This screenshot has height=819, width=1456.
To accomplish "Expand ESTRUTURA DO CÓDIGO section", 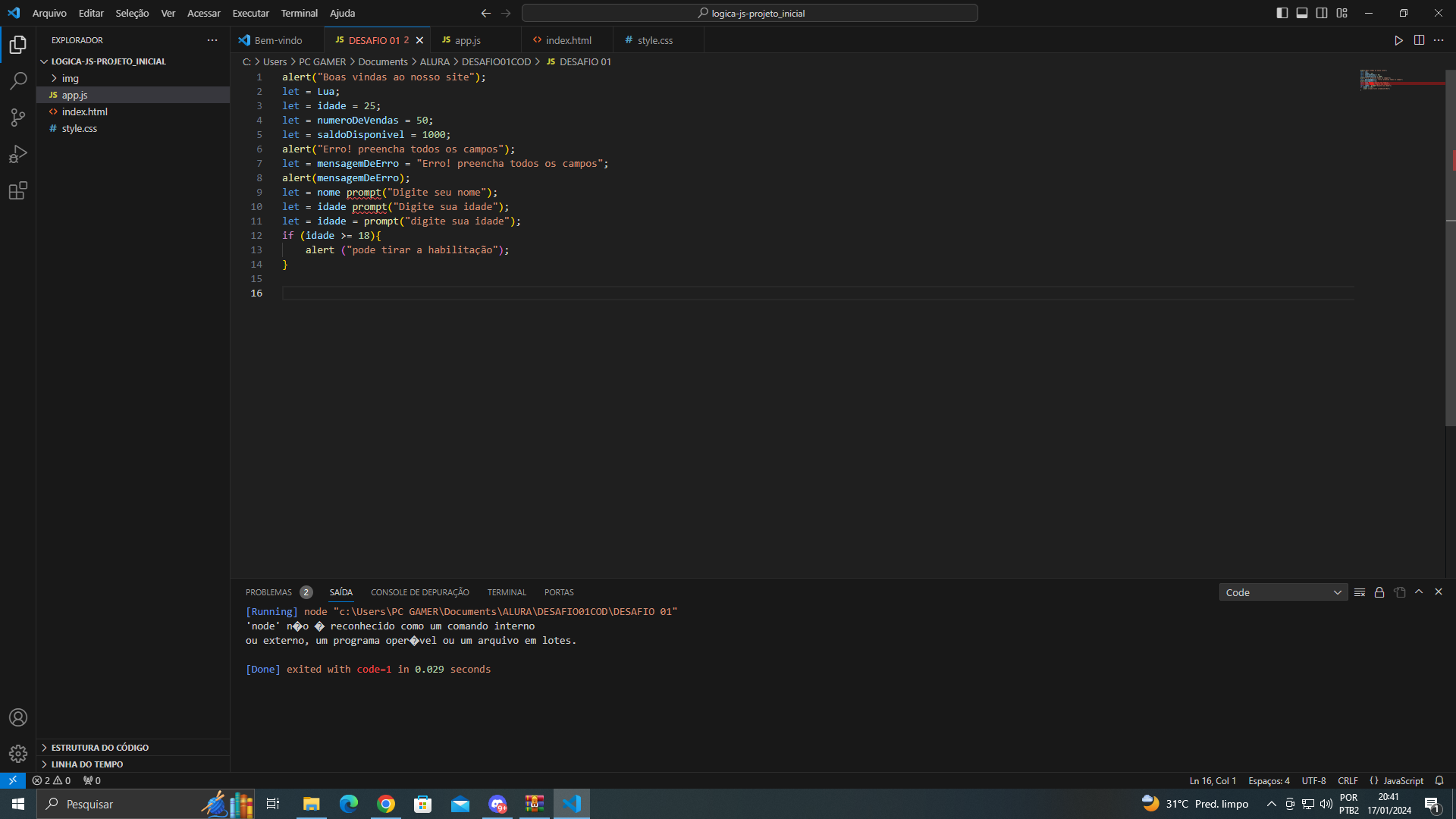I will 133,748.
